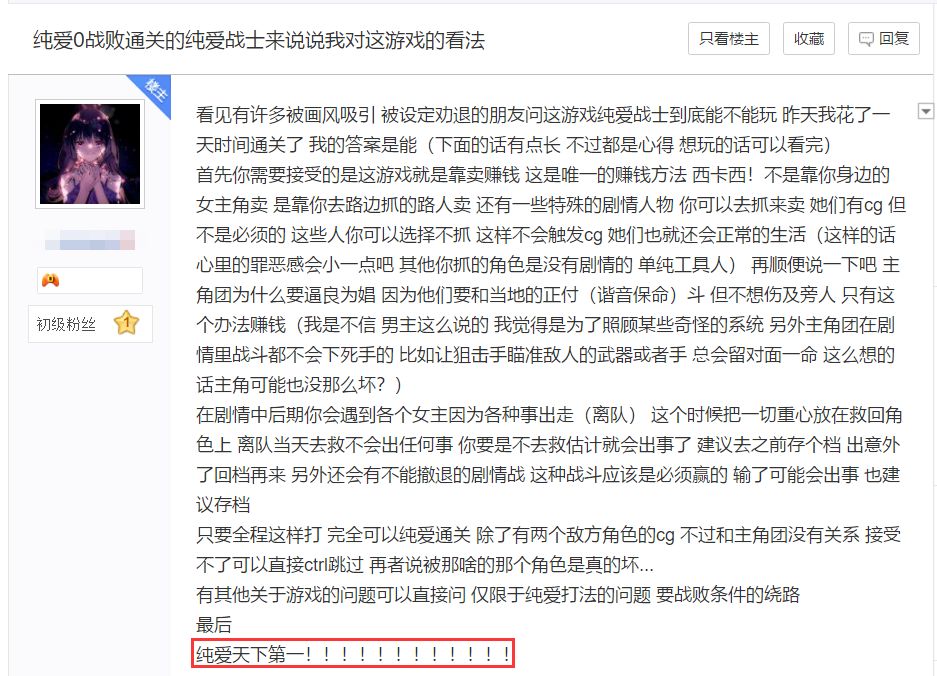This screenshot has height=676, width=937.
Task: Click the line starting with 看见有许多被画风吸引
Action: click(543, 115)
